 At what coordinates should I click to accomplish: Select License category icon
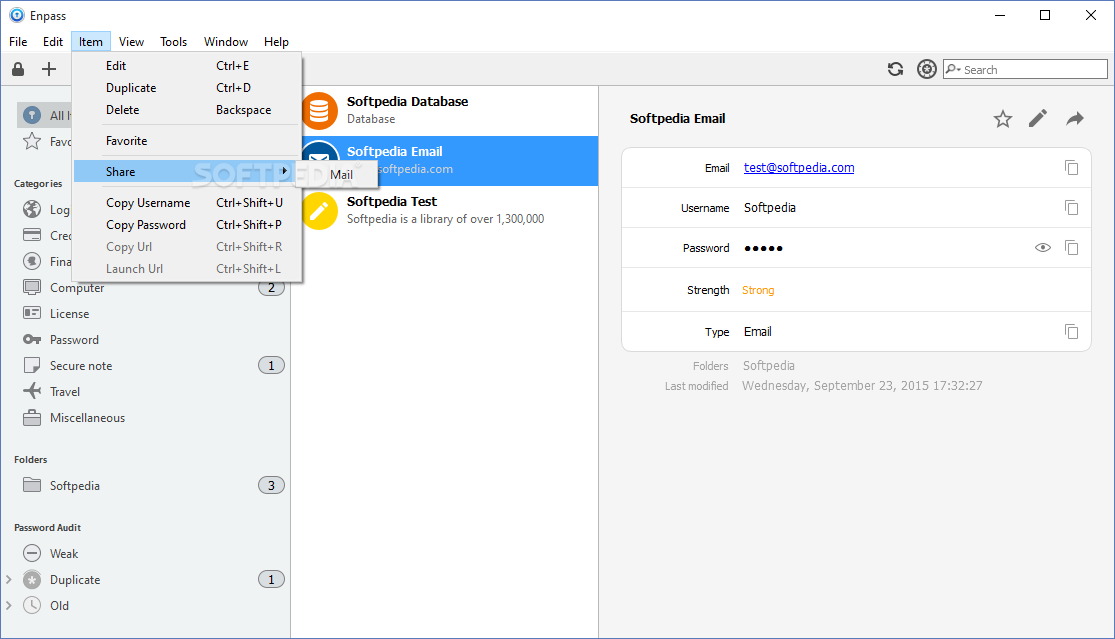click(x=32, y=313)
